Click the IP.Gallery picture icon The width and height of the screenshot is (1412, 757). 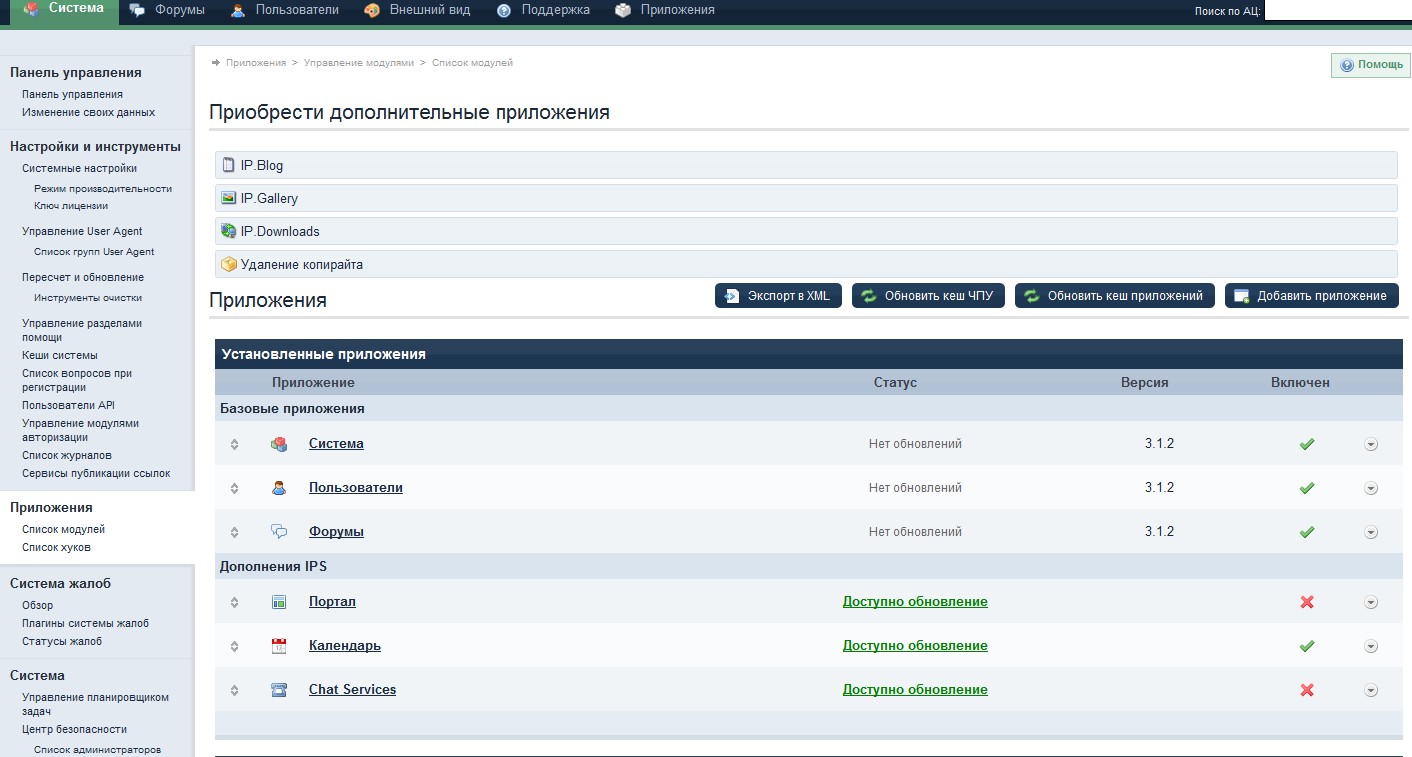click(x=229, y=198)
